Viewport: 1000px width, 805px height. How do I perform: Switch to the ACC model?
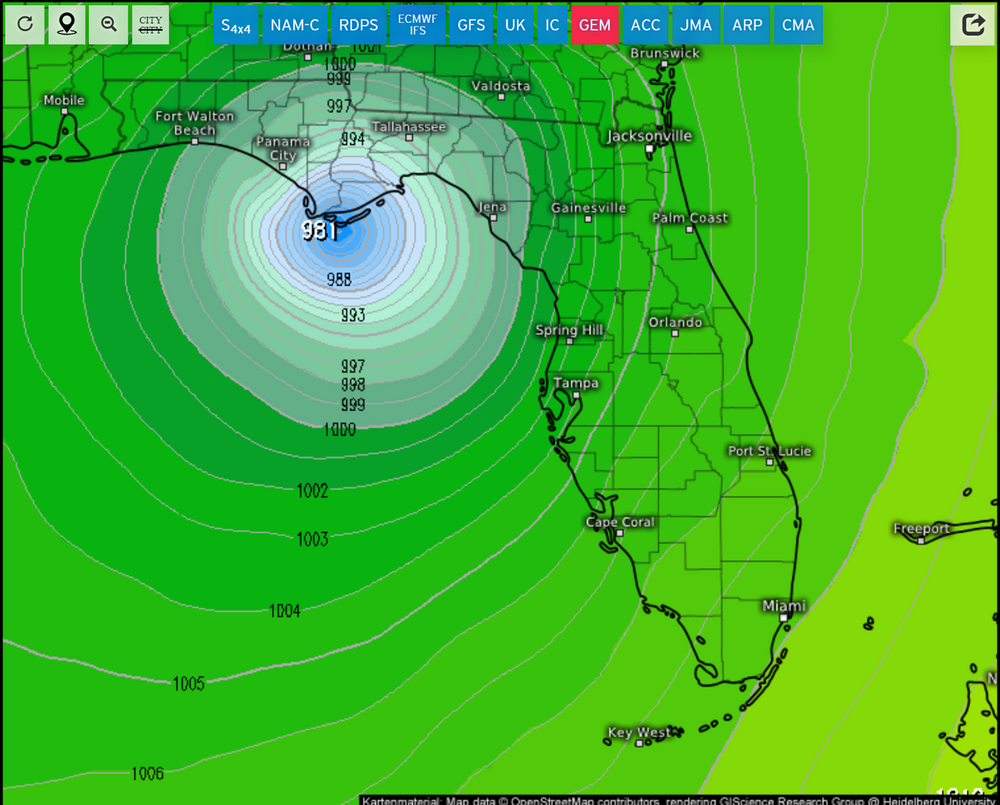click(645, 26)
